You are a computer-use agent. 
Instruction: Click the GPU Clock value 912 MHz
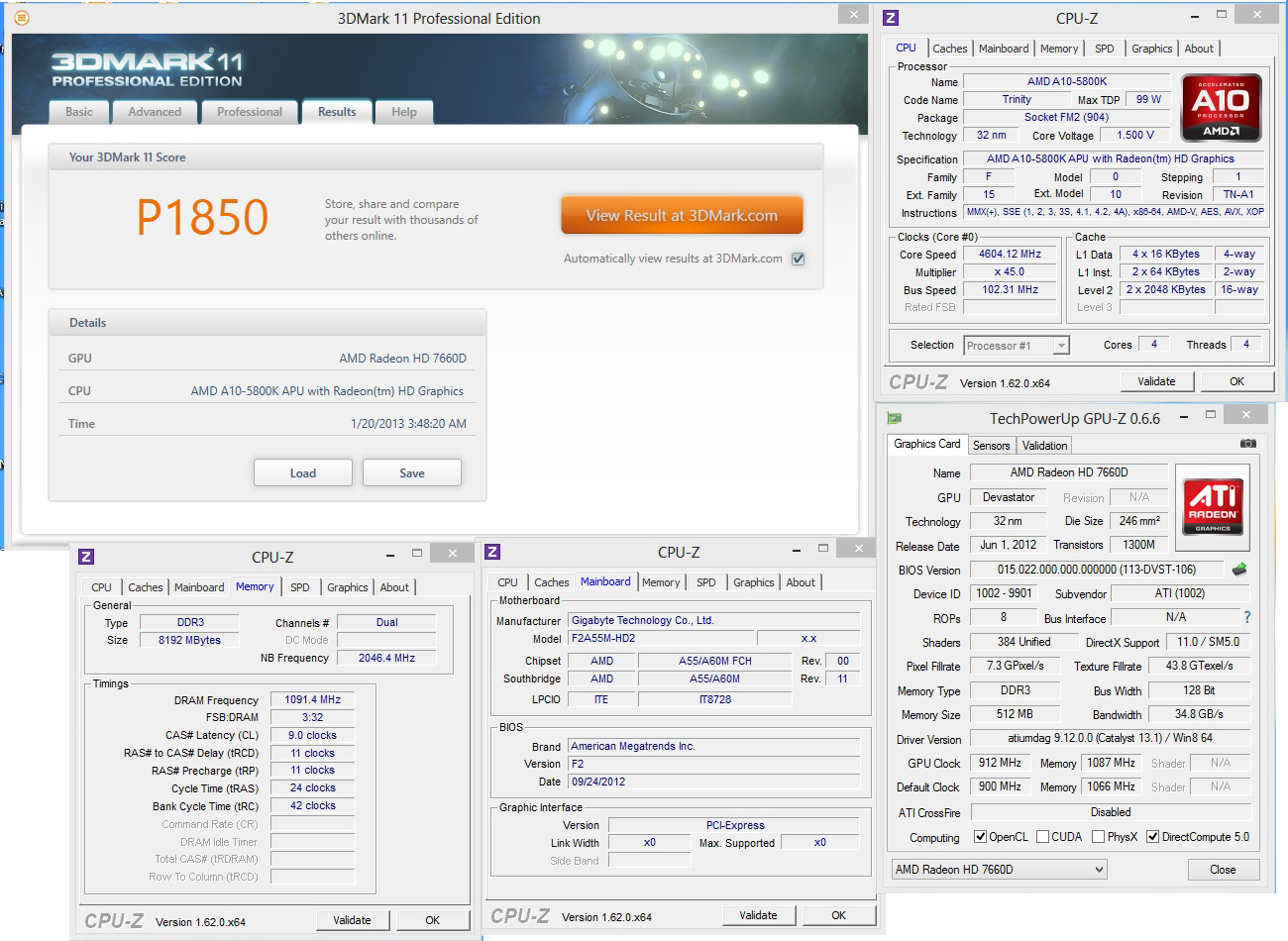point(1000,764)
